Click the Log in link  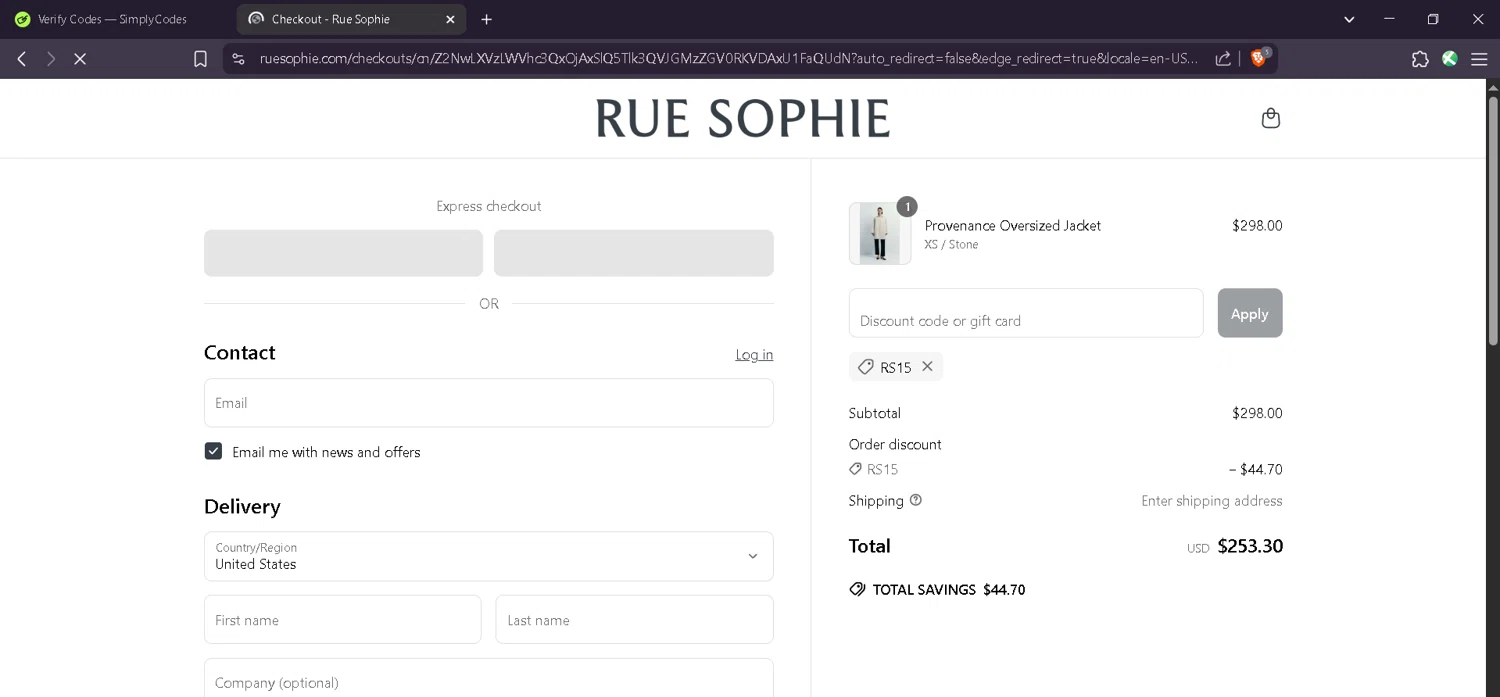tap(754, 354)
